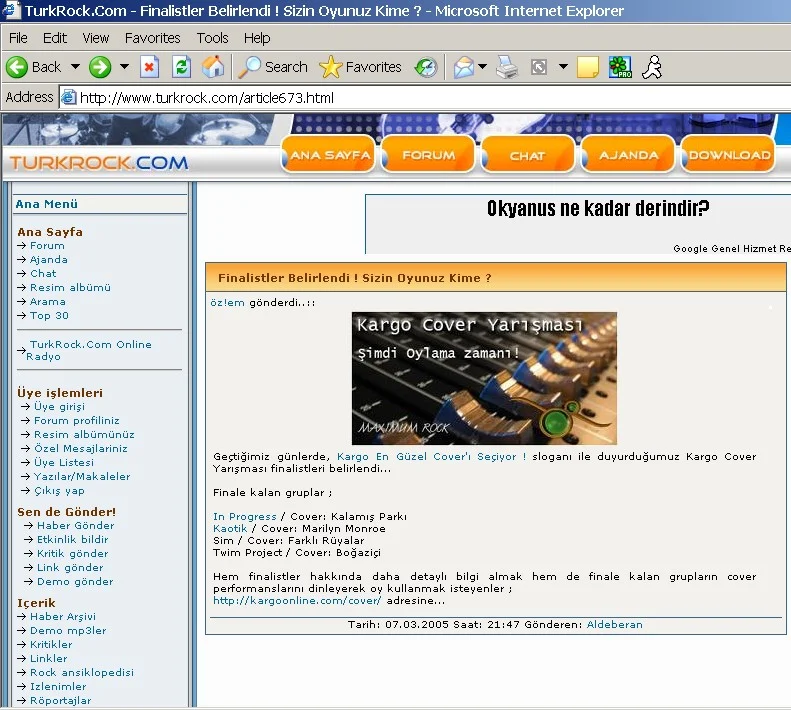Open the kargoonline.com/cover link

click(296, 600)
